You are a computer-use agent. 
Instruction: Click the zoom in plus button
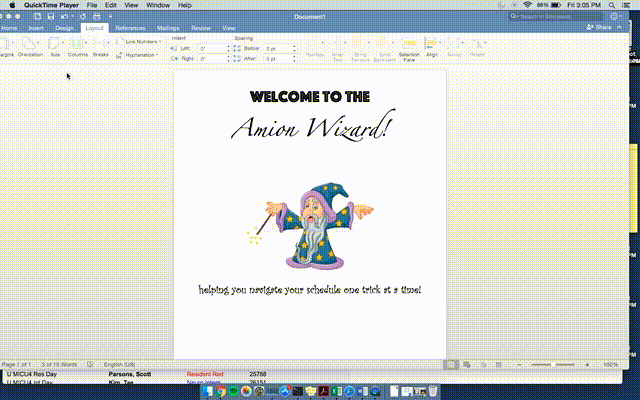587,365
